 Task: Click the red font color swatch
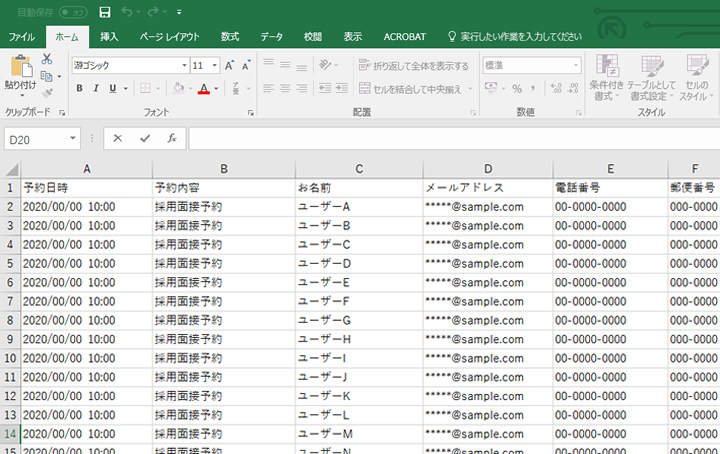(x=203, y=89)
